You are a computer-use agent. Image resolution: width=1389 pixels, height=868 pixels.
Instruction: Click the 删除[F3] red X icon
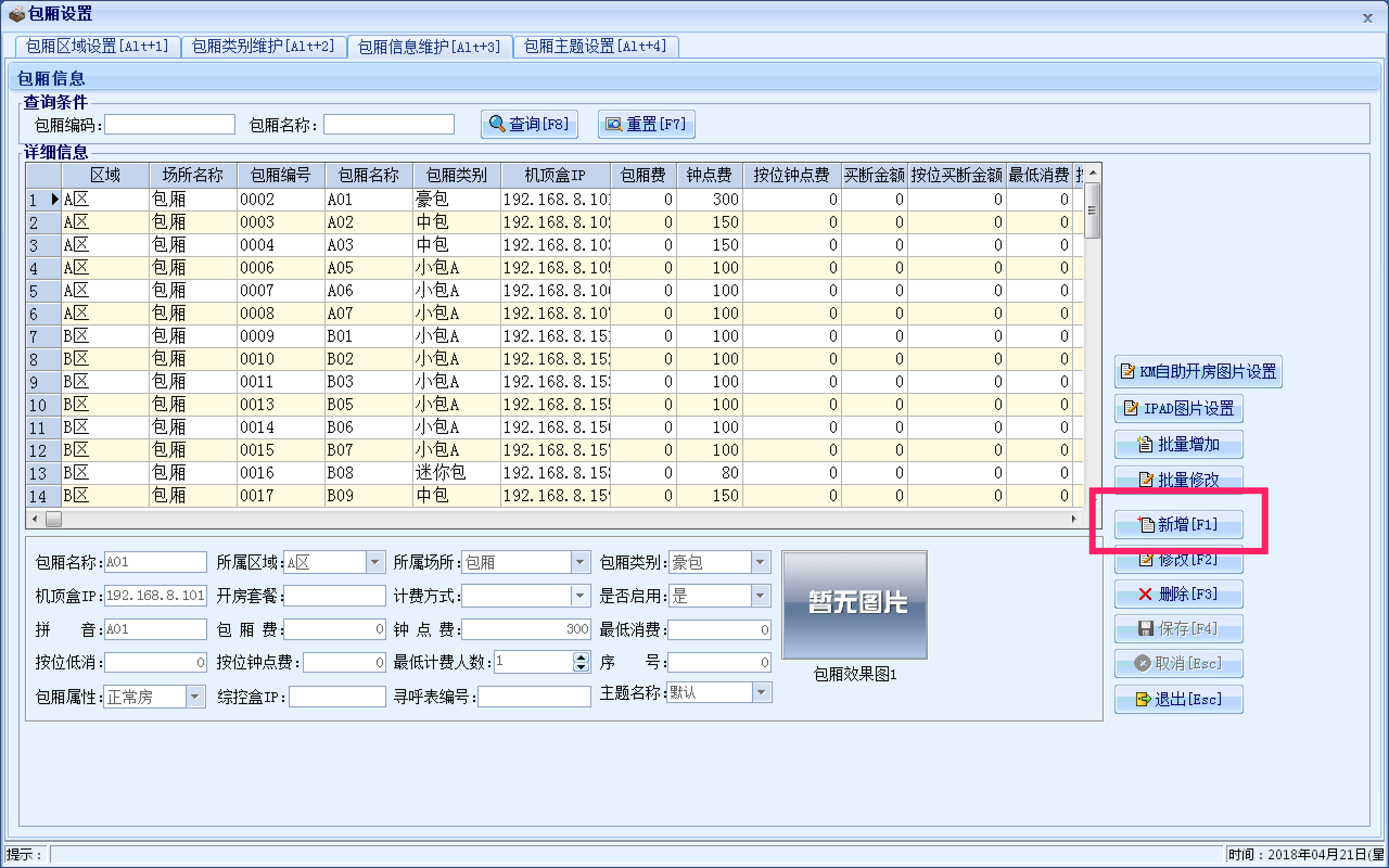[1145, 593]
